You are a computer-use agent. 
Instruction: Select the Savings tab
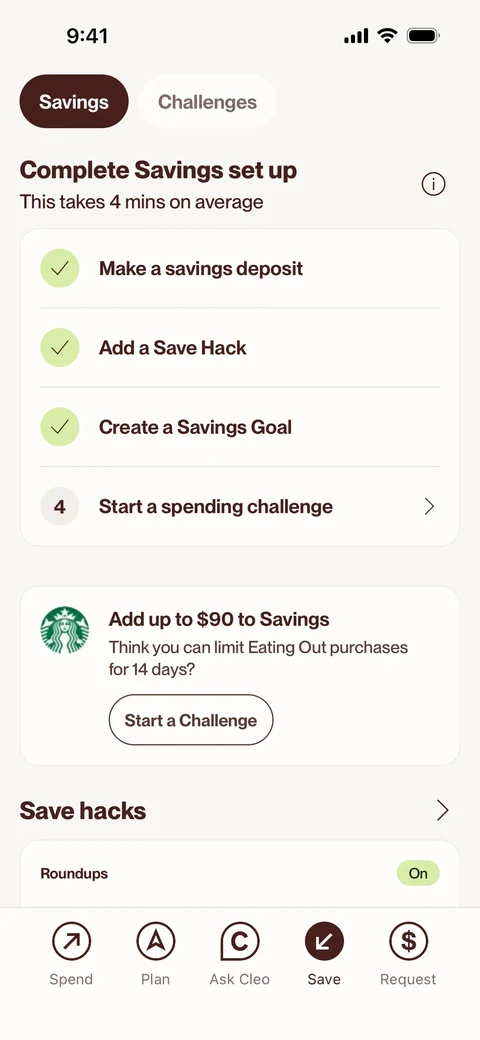(74, 101)
